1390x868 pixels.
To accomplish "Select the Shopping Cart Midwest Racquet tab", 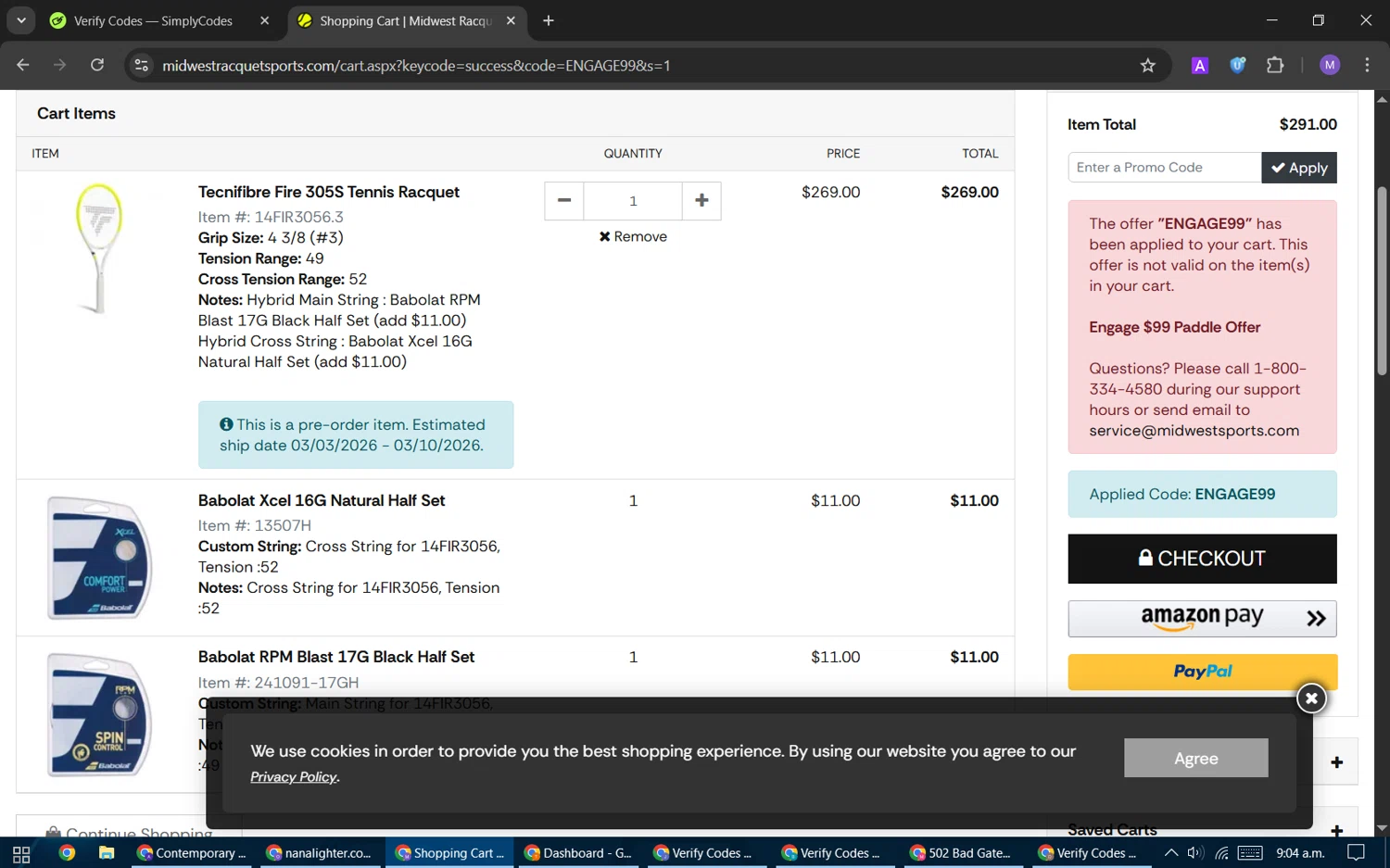I will pyautogui.click(x=405, y=20).
